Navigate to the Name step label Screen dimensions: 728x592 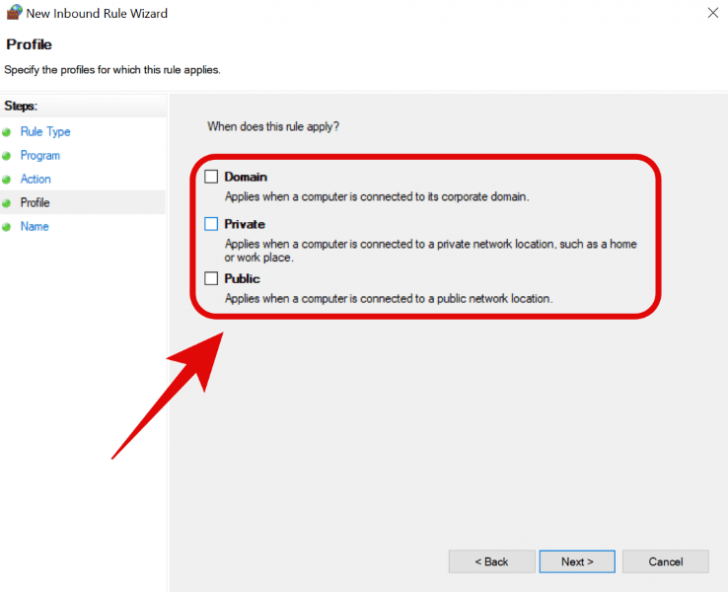(x=34, y=227)
